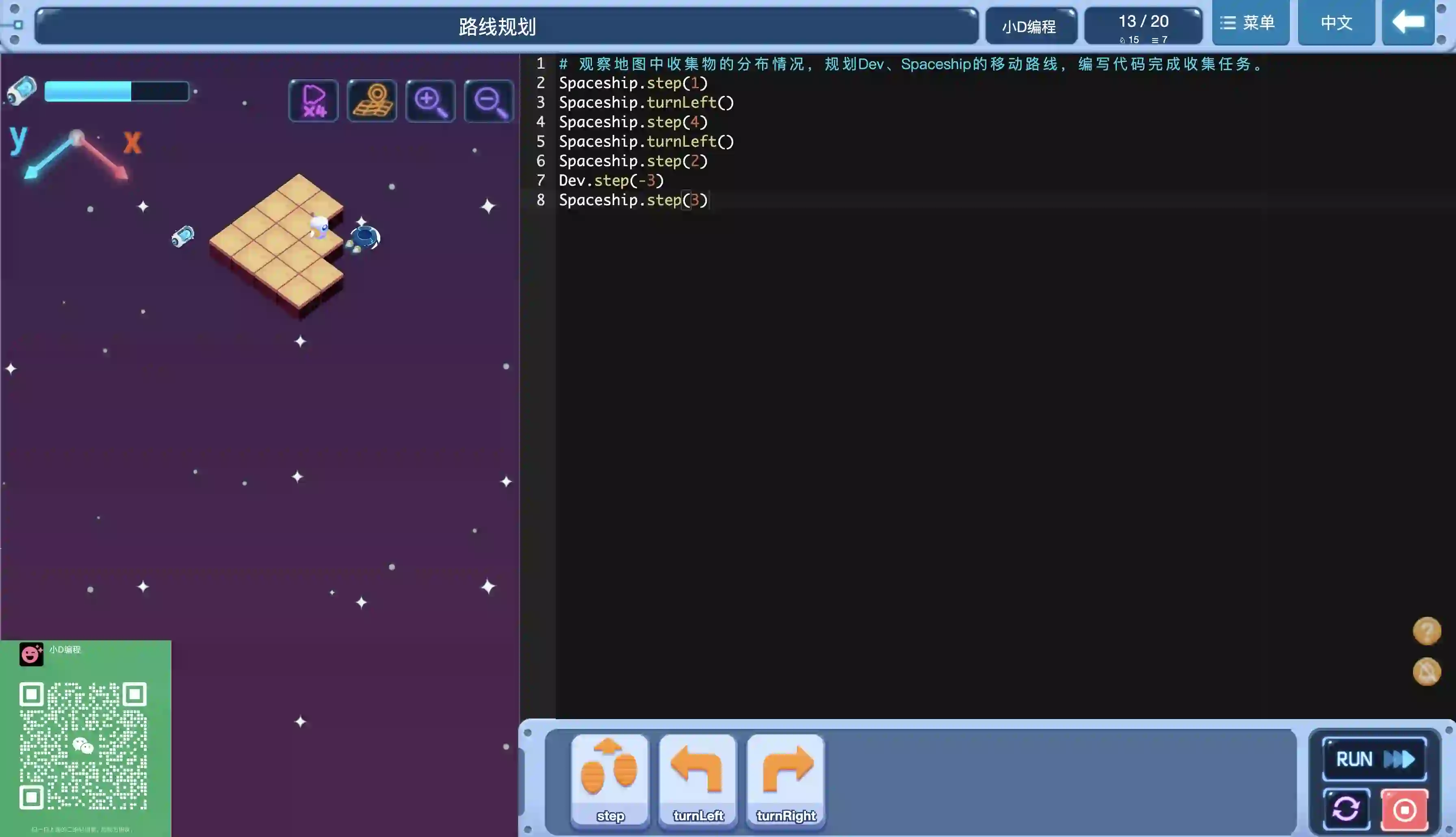Open the 菜单 menu
The height and width of the screenshot is (837, 1456).
pyautogui.click(x=1250, y=23)
